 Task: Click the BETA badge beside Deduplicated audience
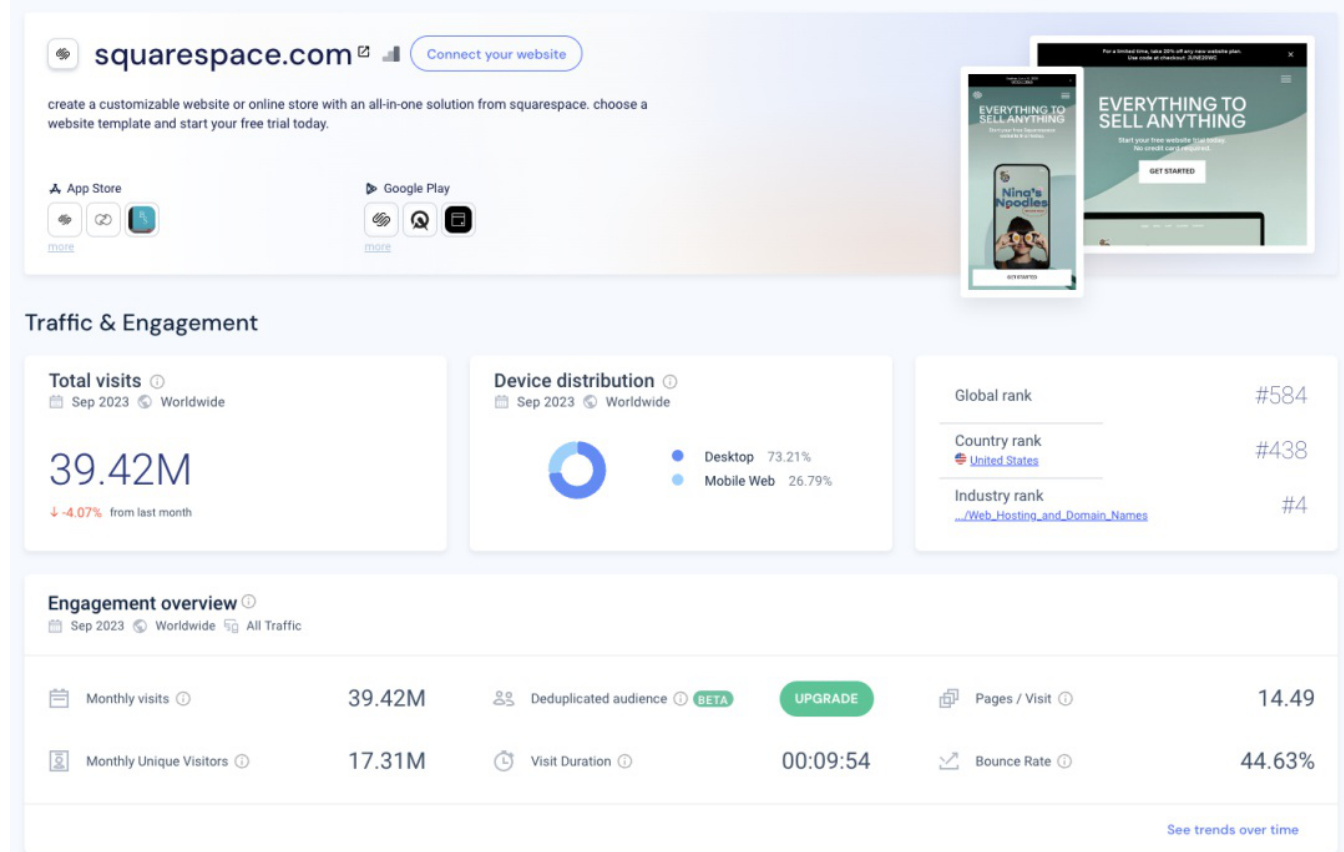coord(712,699)
